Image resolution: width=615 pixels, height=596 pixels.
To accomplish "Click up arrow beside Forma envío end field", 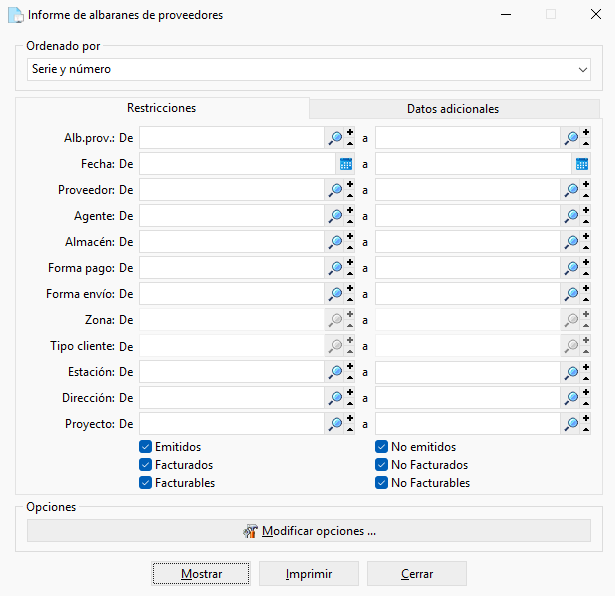I will [586, 300].
